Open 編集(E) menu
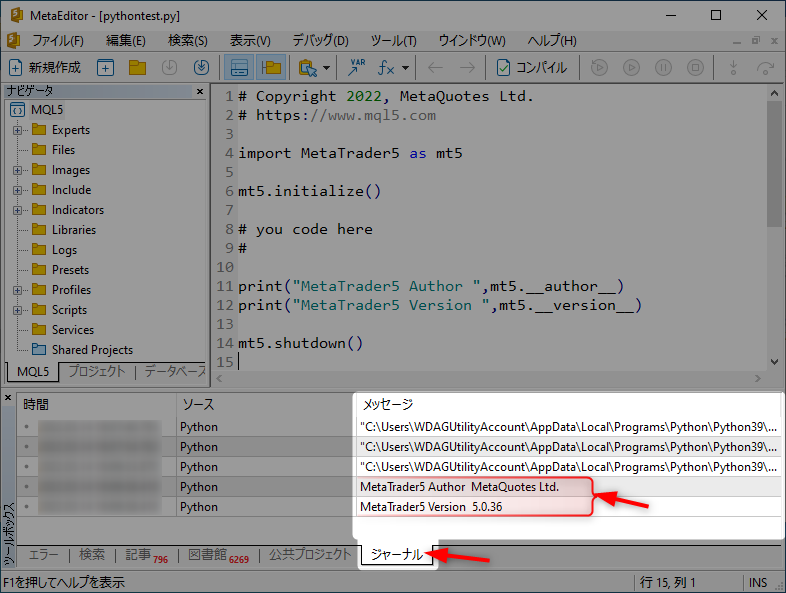 (x=126, y=41)
